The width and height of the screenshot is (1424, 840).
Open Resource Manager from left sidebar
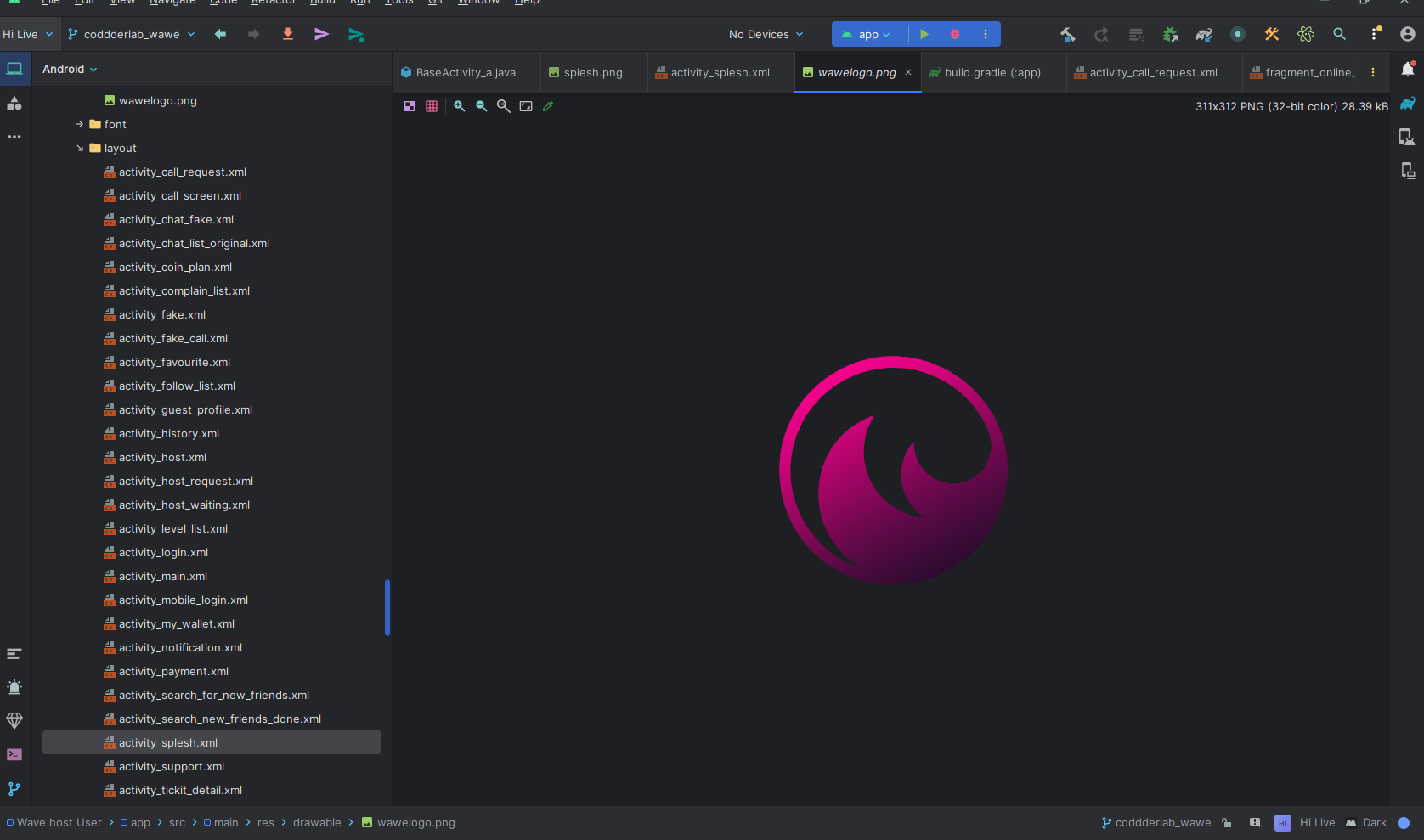point(14,103)
